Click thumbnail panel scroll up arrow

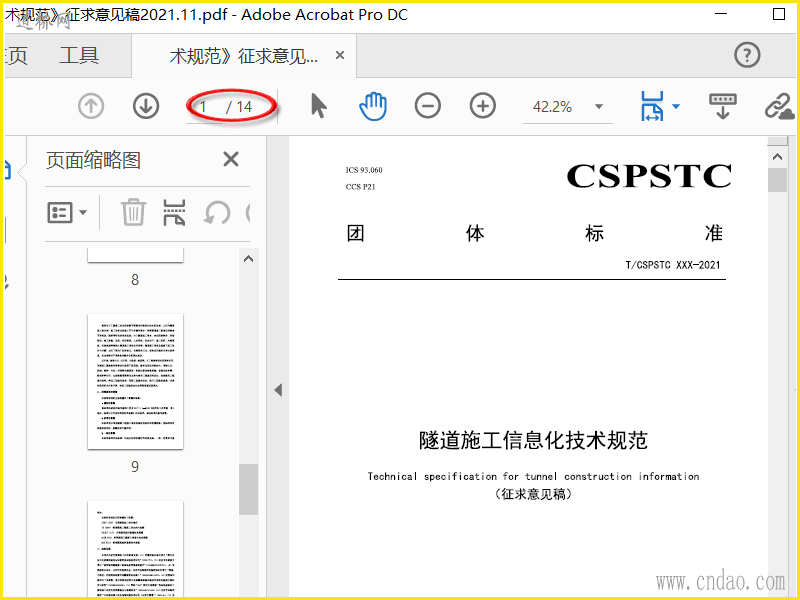[x=248, y=259]
